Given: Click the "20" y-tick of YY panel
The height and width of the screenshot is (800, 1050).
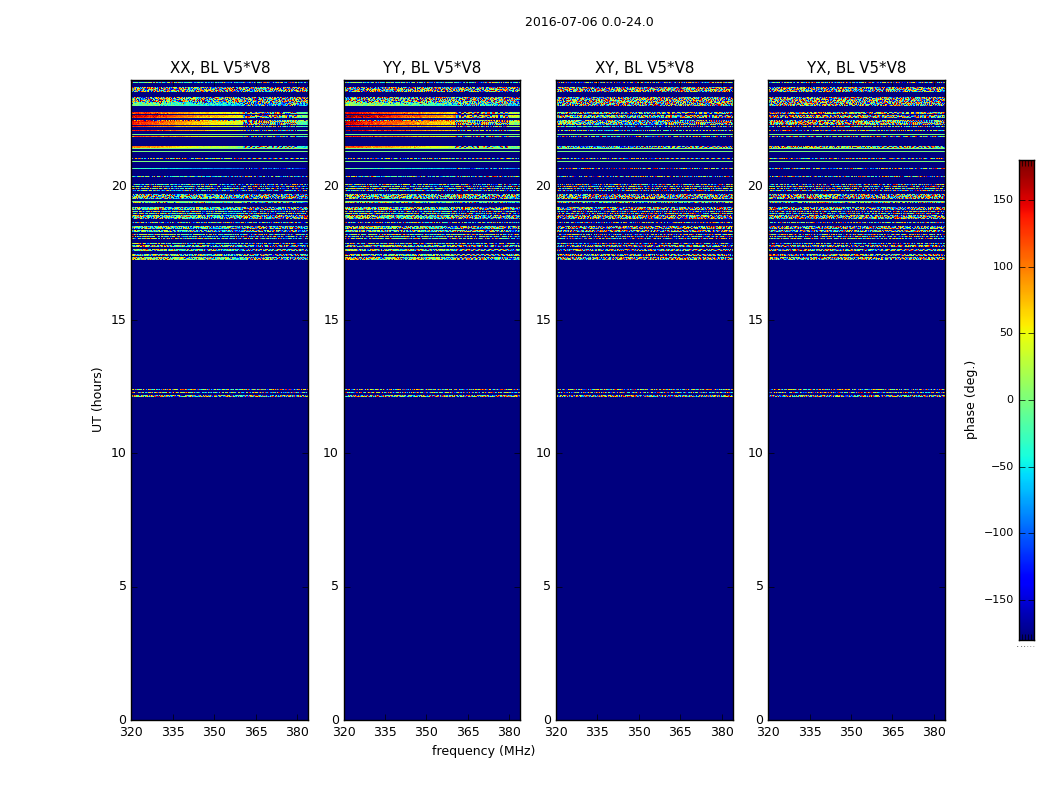Looking at the screenshot, I should point(331,186).
